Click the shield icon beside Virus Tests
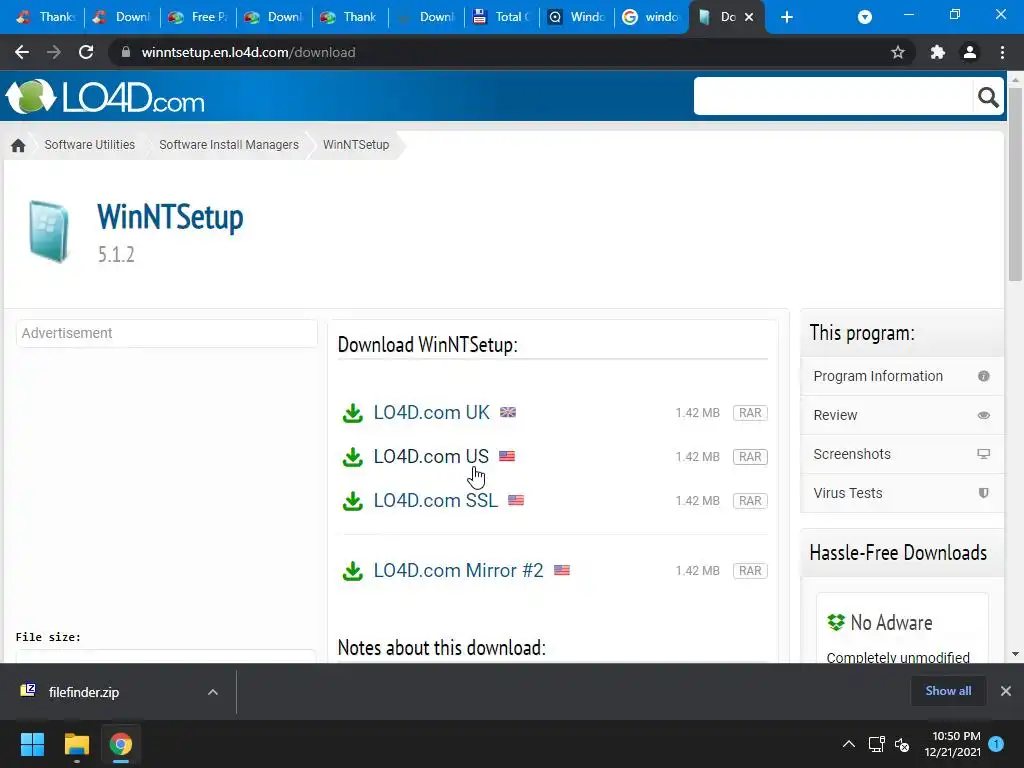 pos(984,493)
